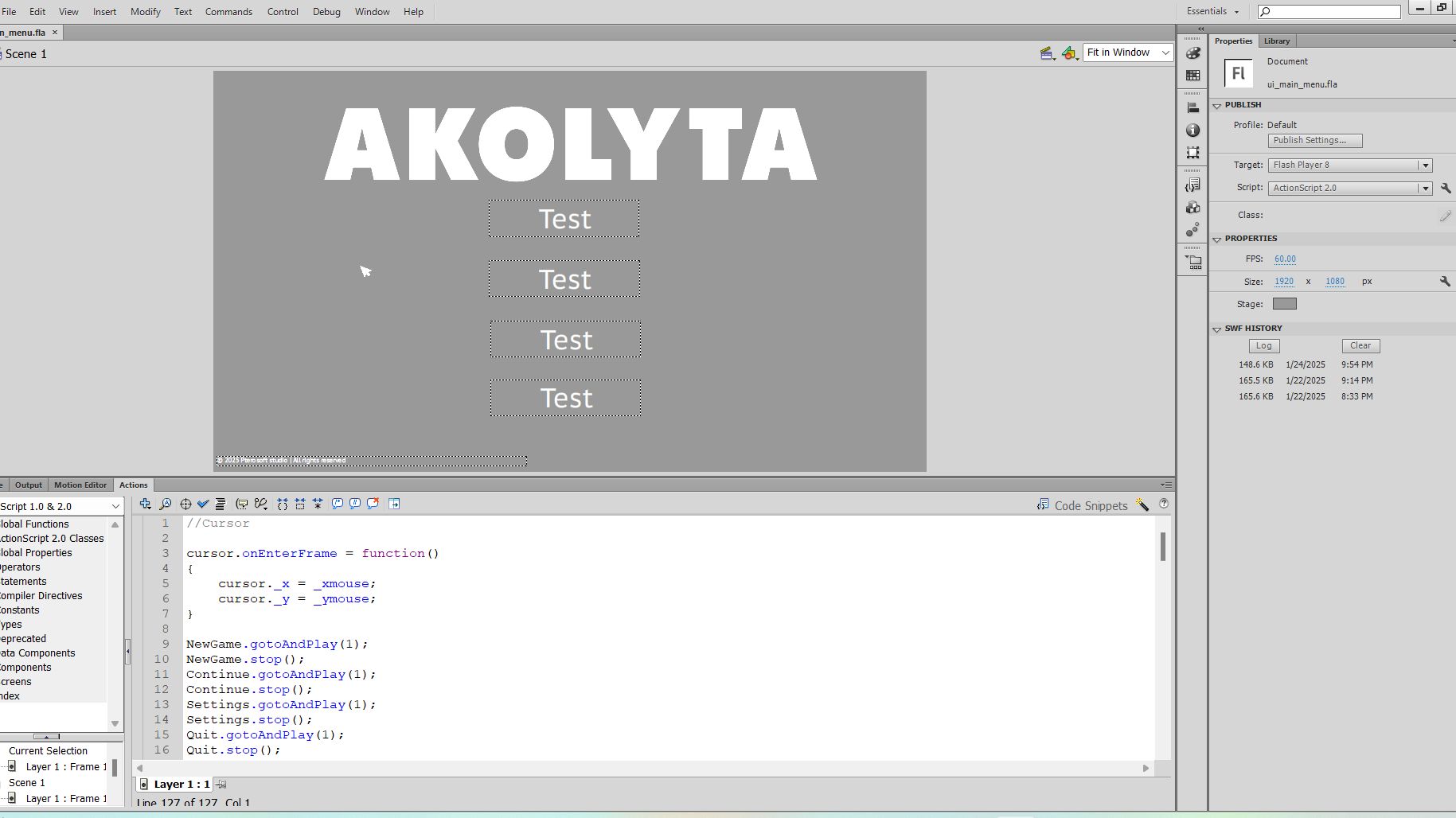Open Actions panel help icon

(x=1164, y=504)
